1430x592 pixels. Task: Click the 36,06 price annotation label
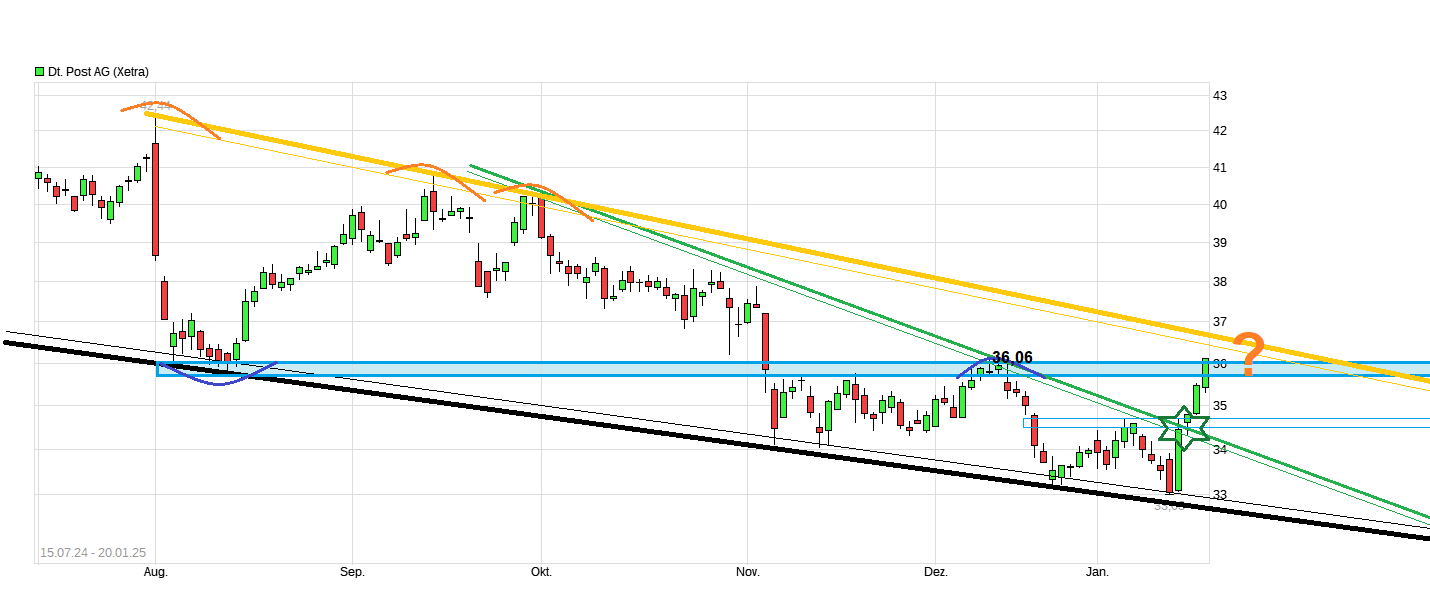pos(1012,357)
